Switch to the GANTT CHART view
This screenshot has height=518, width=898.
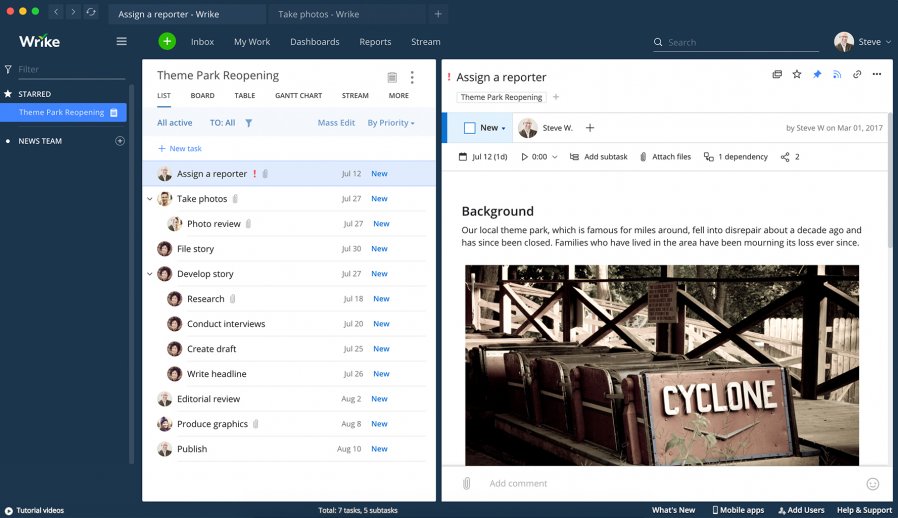tap(298, 96)
